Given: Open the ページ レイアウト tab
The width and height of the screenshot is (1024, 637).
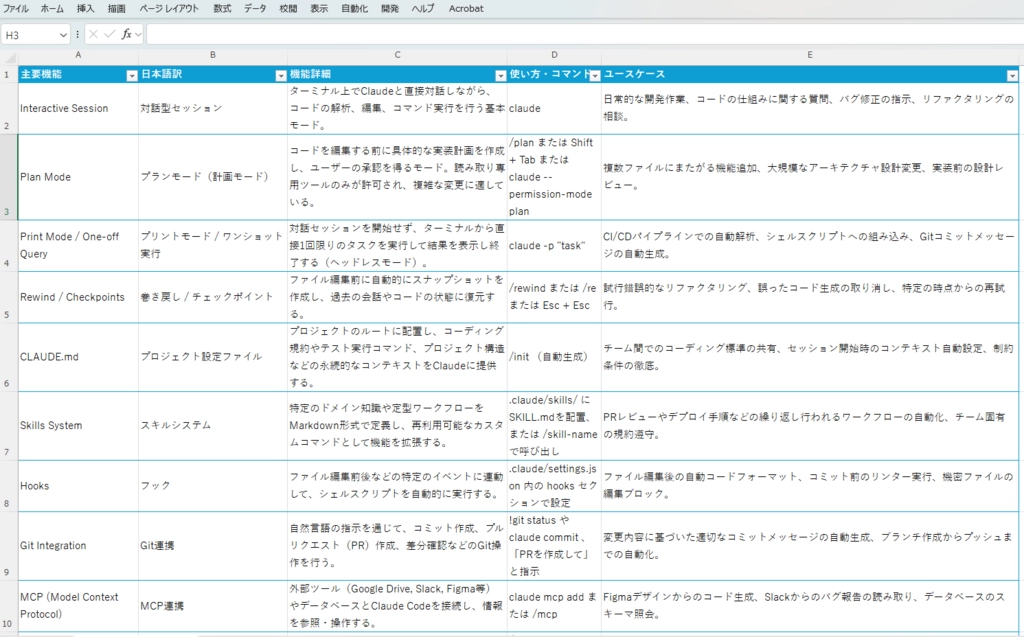Looking at the screenshot, I should tap(169, 8).
